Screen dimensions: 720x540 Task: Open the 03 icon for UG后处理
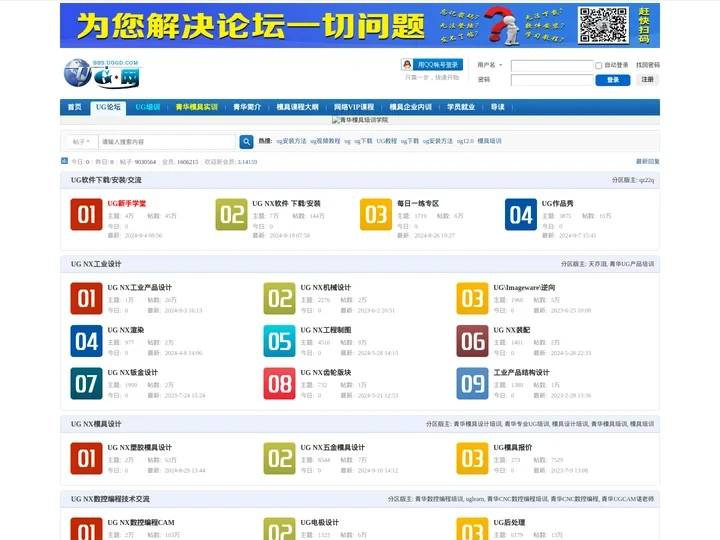[x=472, y=529]
